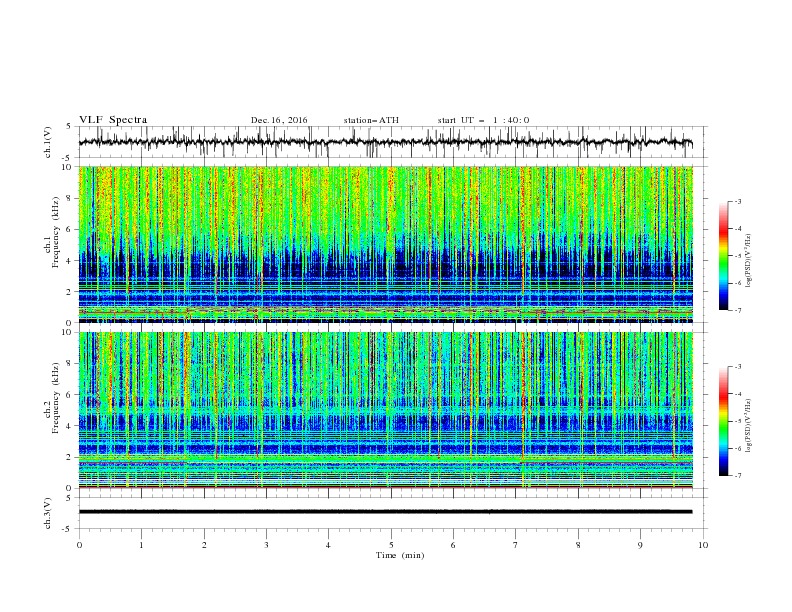792x612 pixels.
Task: Click the "-7" tick on upper colorbar
Action: point(738,310)
